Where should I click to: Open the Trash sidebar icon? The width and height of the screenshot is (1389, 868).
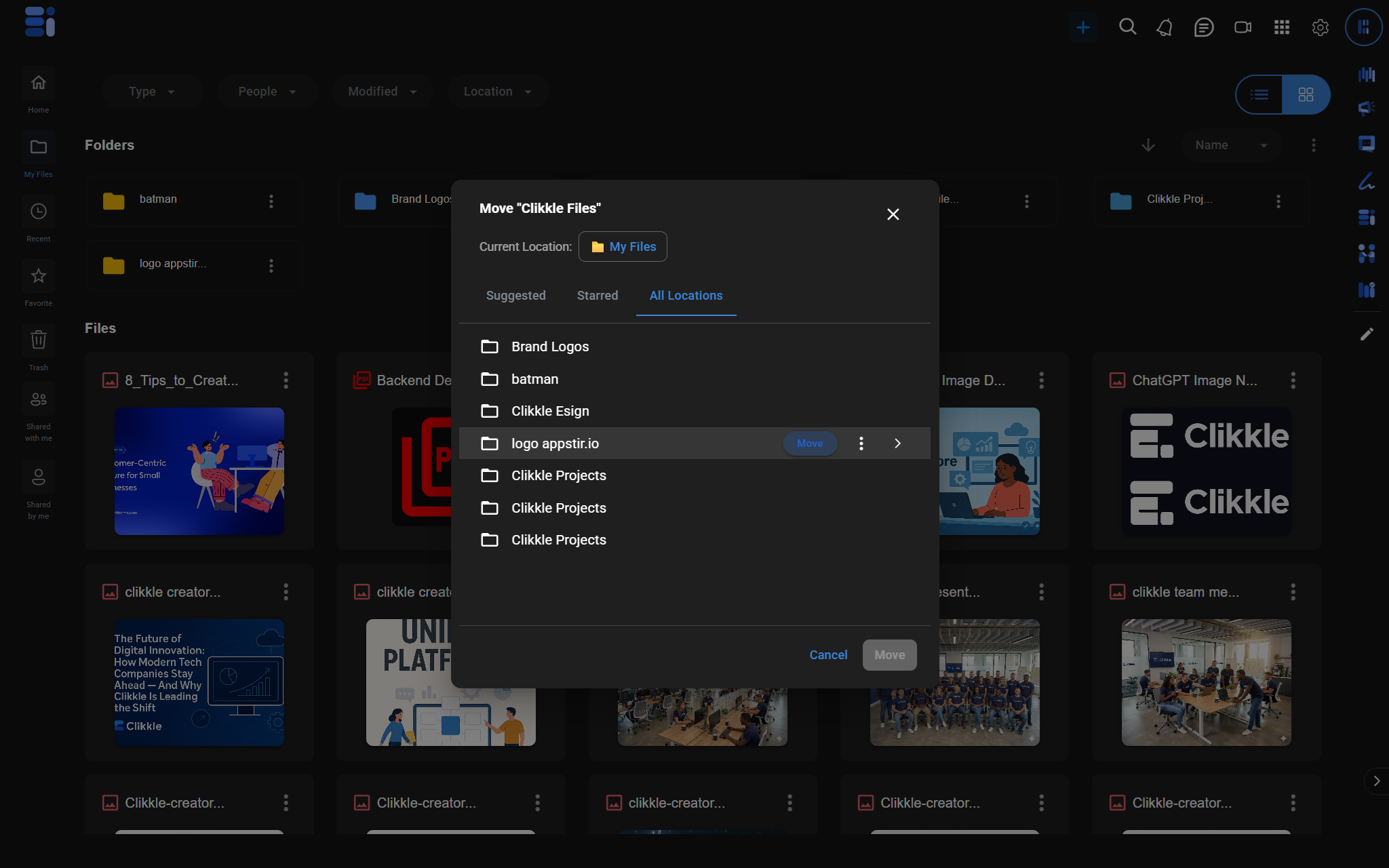[38, 340]
